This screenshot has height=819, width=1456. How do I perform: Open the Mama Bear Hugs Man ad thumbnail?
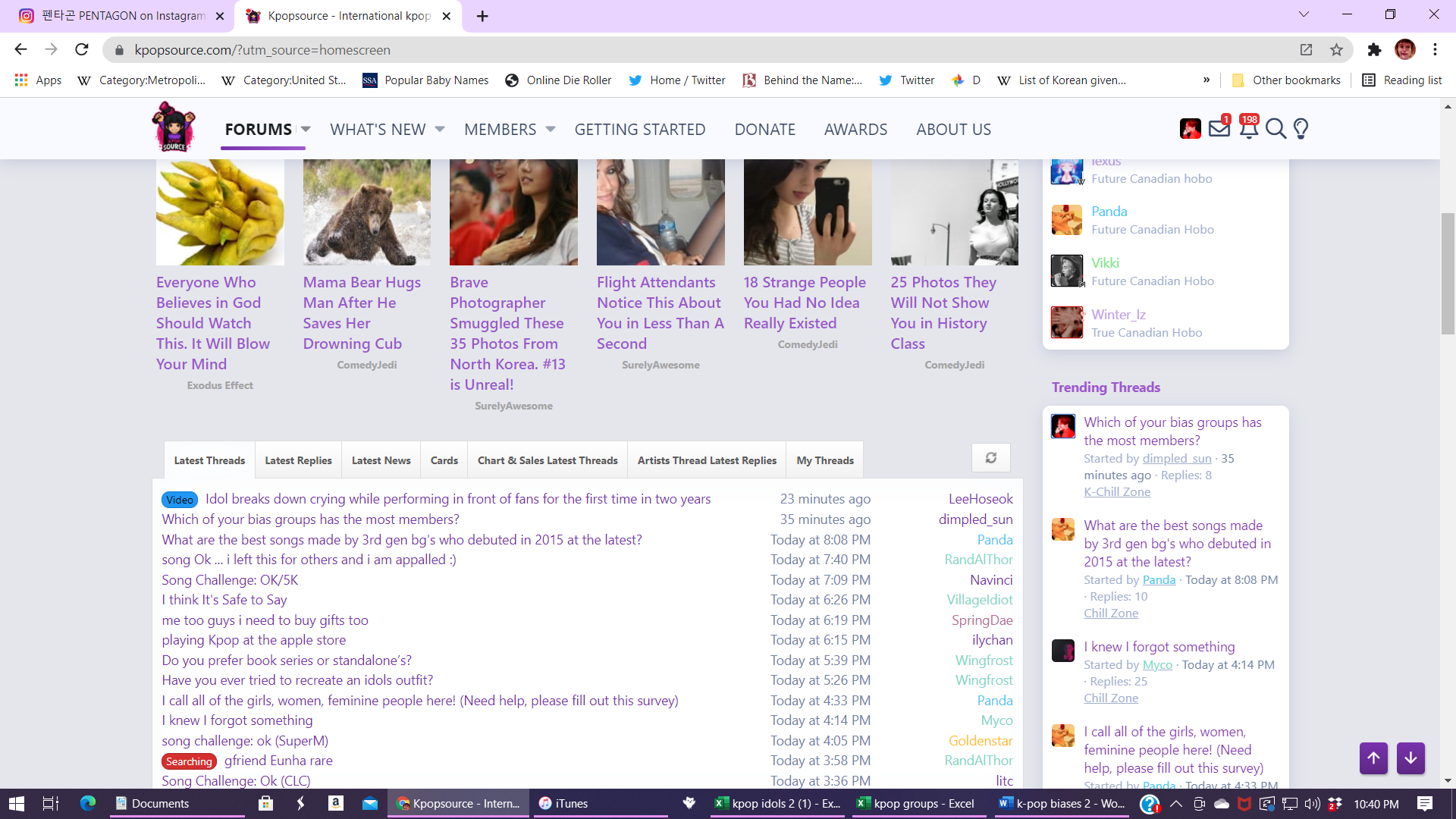click(x=367, y=212)
